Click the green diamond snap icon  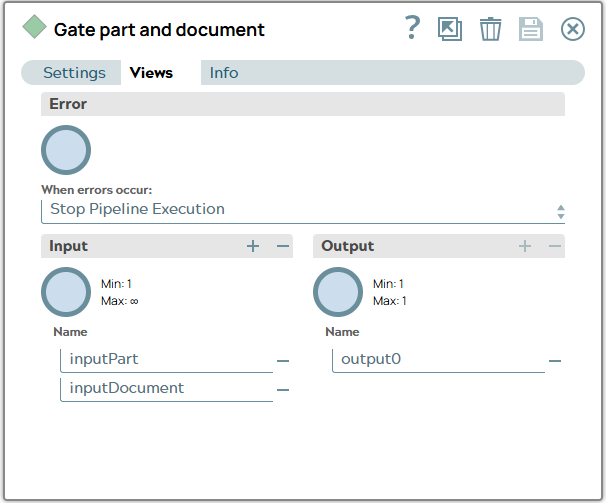pos(34,27)
